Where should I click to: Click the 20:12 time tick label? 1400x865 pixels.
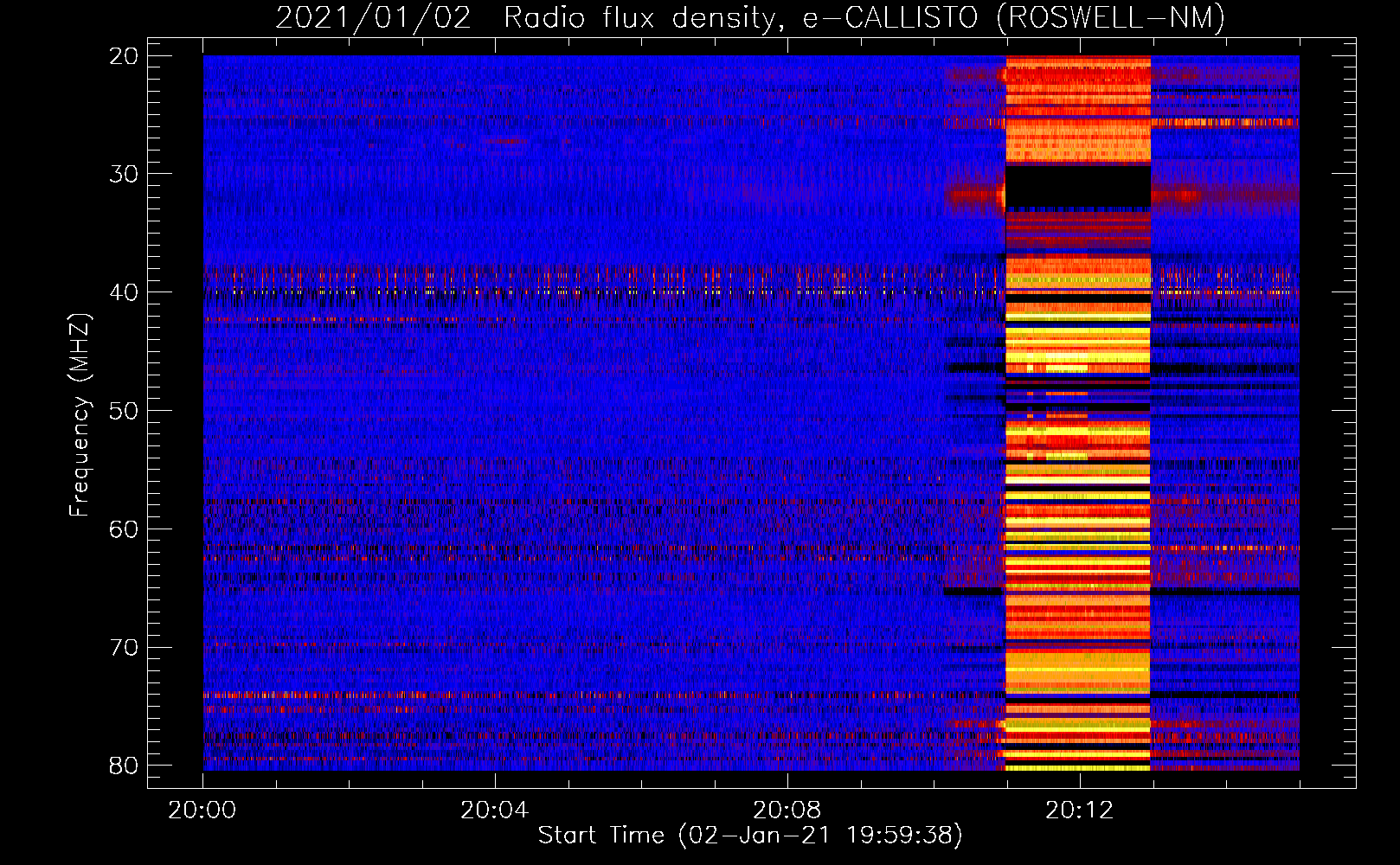click(x=1079, y=811)
